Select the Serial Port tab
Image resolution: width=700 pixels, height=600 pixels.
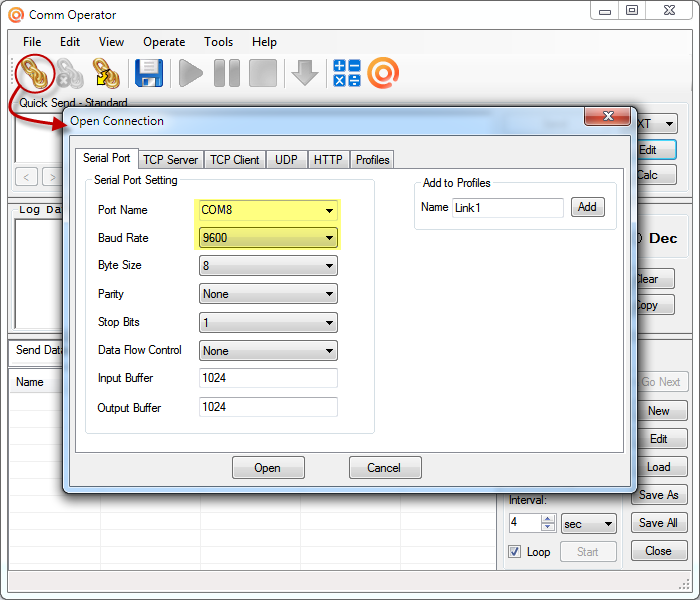tap(107, 158)
